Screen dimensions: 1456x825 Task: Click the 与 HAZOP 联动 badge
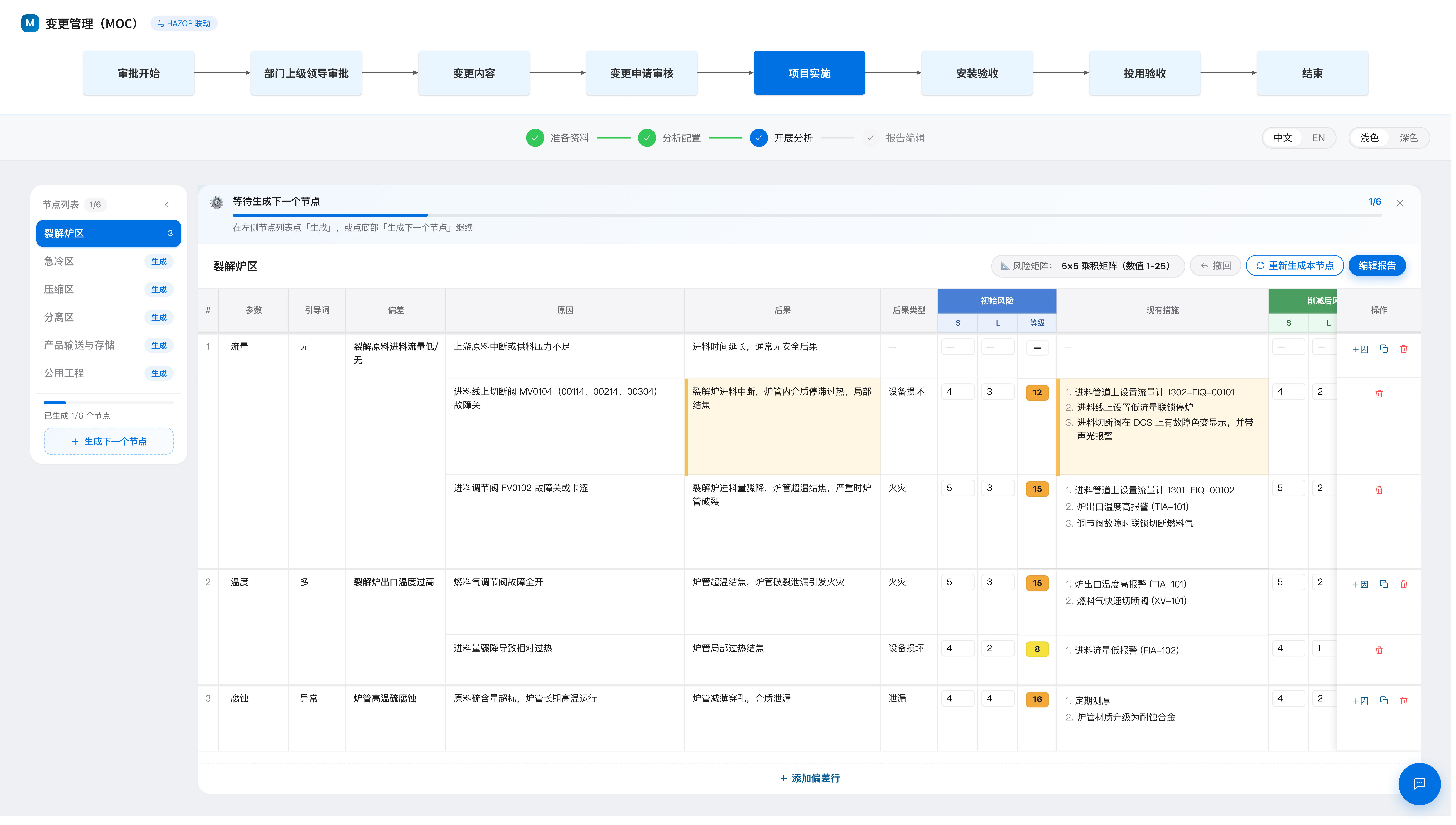pos(184,23)
